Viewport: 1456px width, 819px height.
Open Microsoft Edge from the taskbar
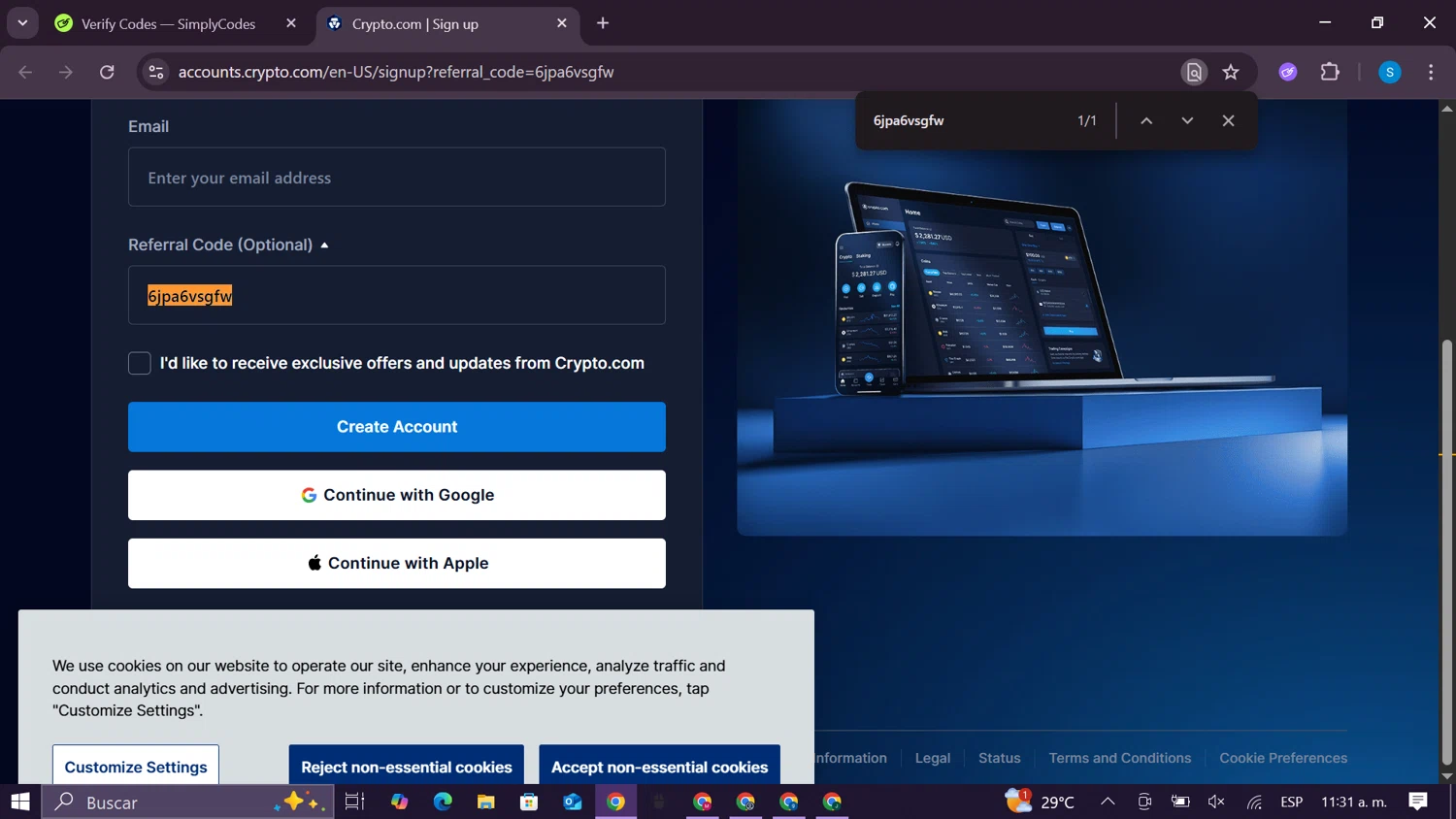443,802
